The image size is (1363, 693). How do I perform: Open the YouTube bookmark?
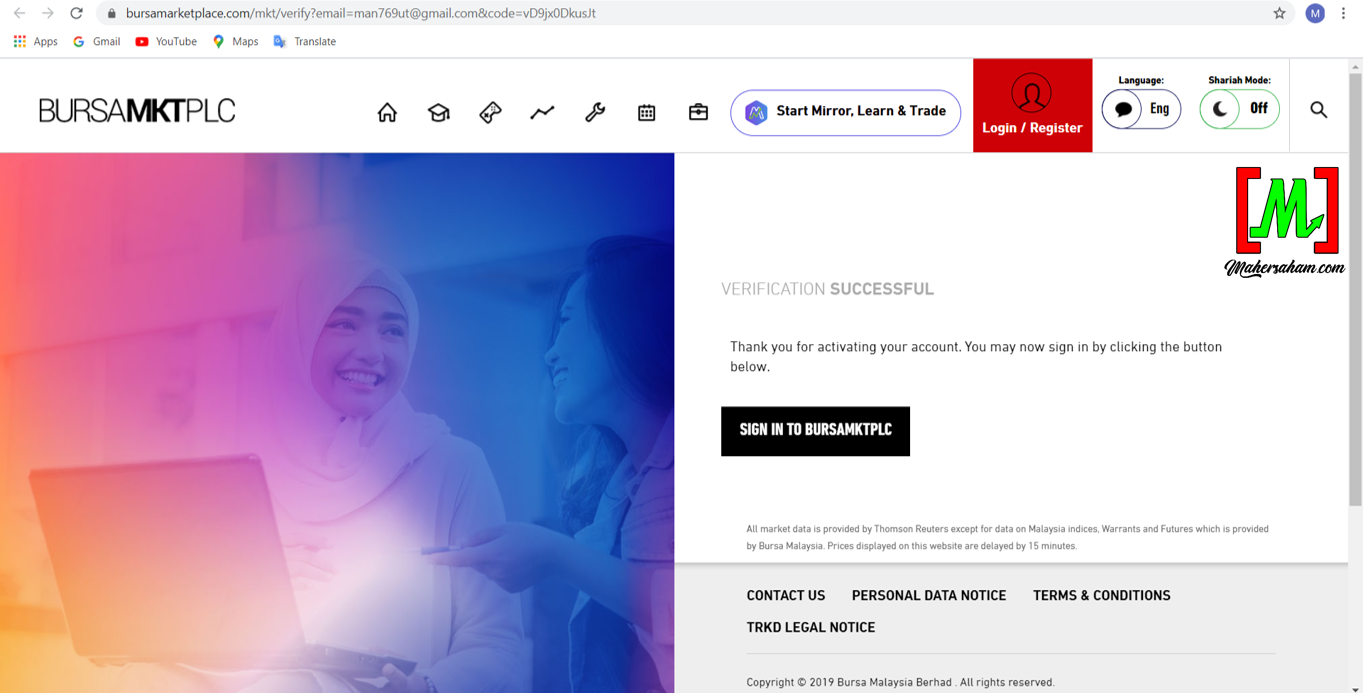[x=166, y=41]
